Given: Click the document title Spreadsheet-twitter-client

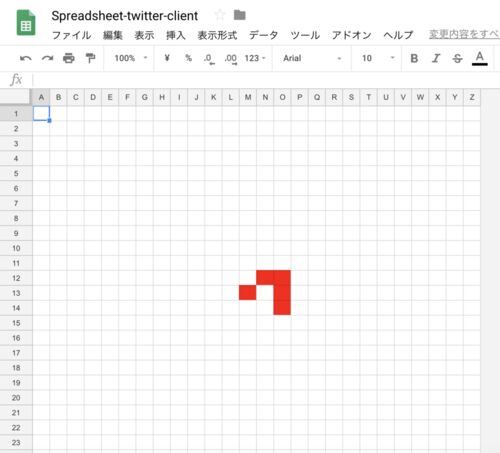Looking at the screenshot, I should click(x=125, y=16).
